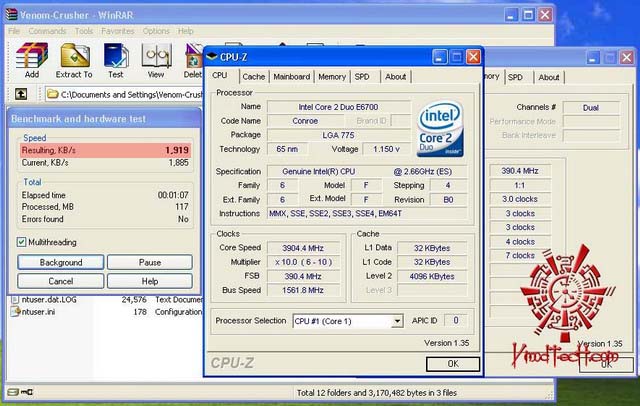This screenshot has width=640, height=406.
Task: Toggle the Multithreading checkbox
Action: click(21, 242)
